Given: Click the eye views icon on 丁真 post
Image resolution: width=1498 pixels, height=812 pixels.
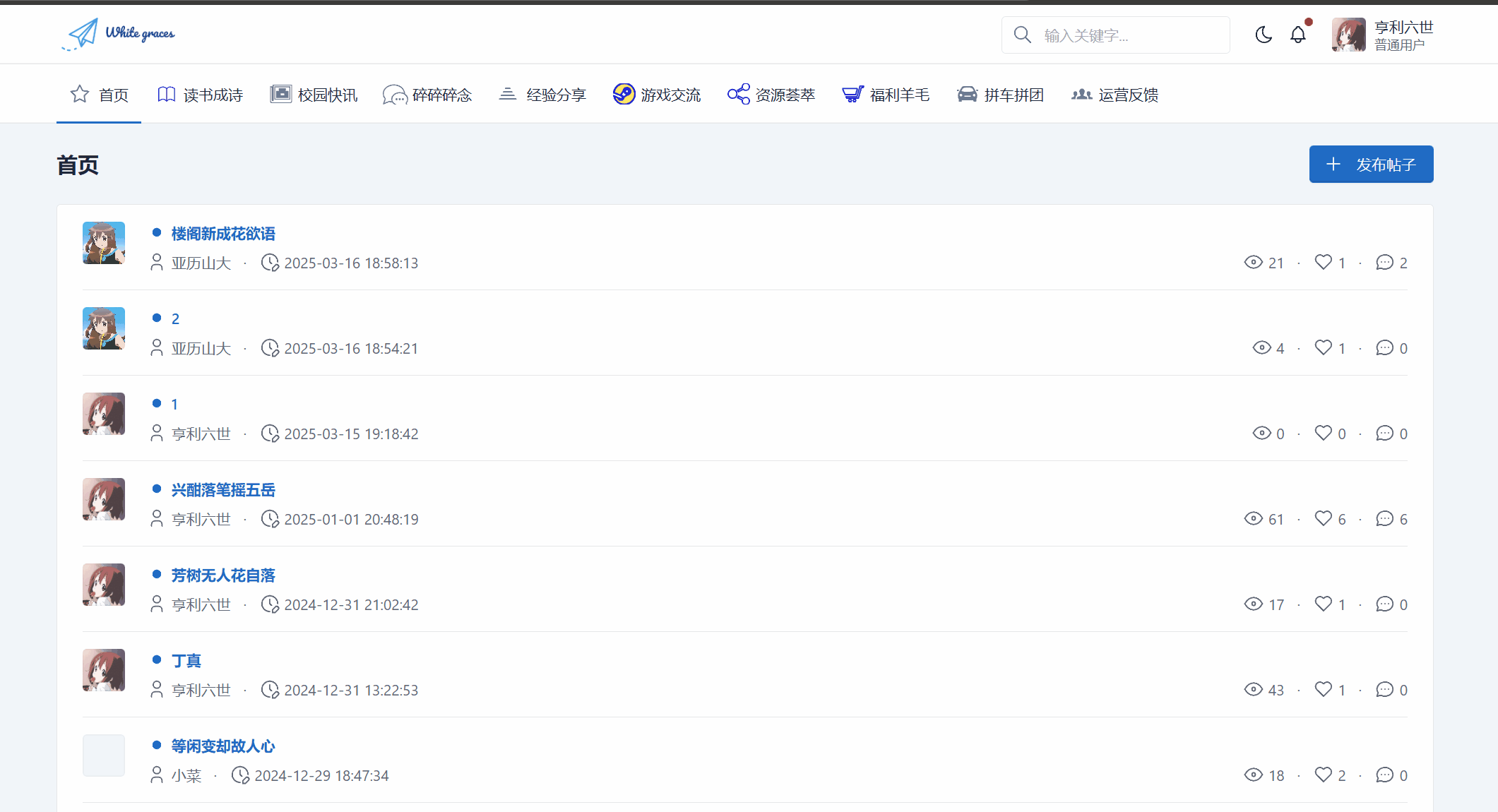Looking at the screenshot, I should (1253, 690).
